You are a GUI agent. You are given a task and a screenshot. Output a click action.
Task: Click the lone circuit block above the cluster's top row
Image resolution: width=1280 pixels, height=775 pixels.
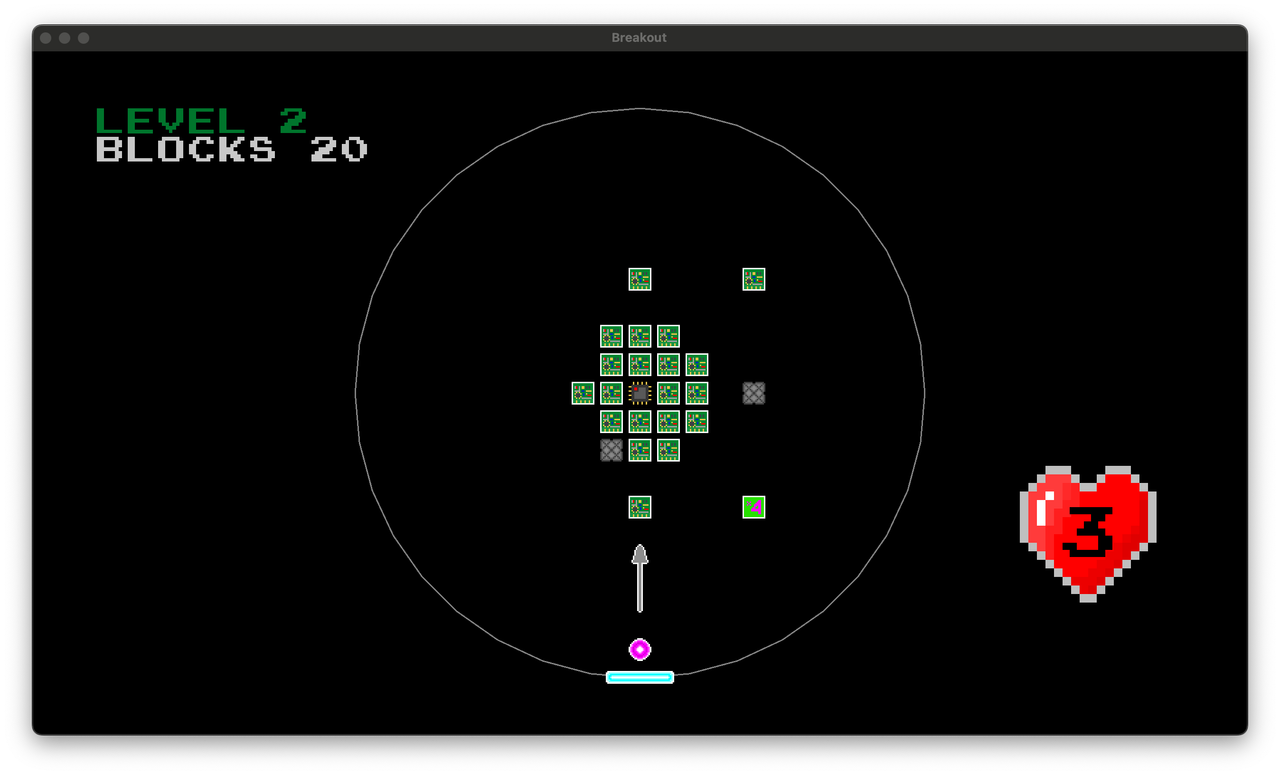(x=640, y=279)
